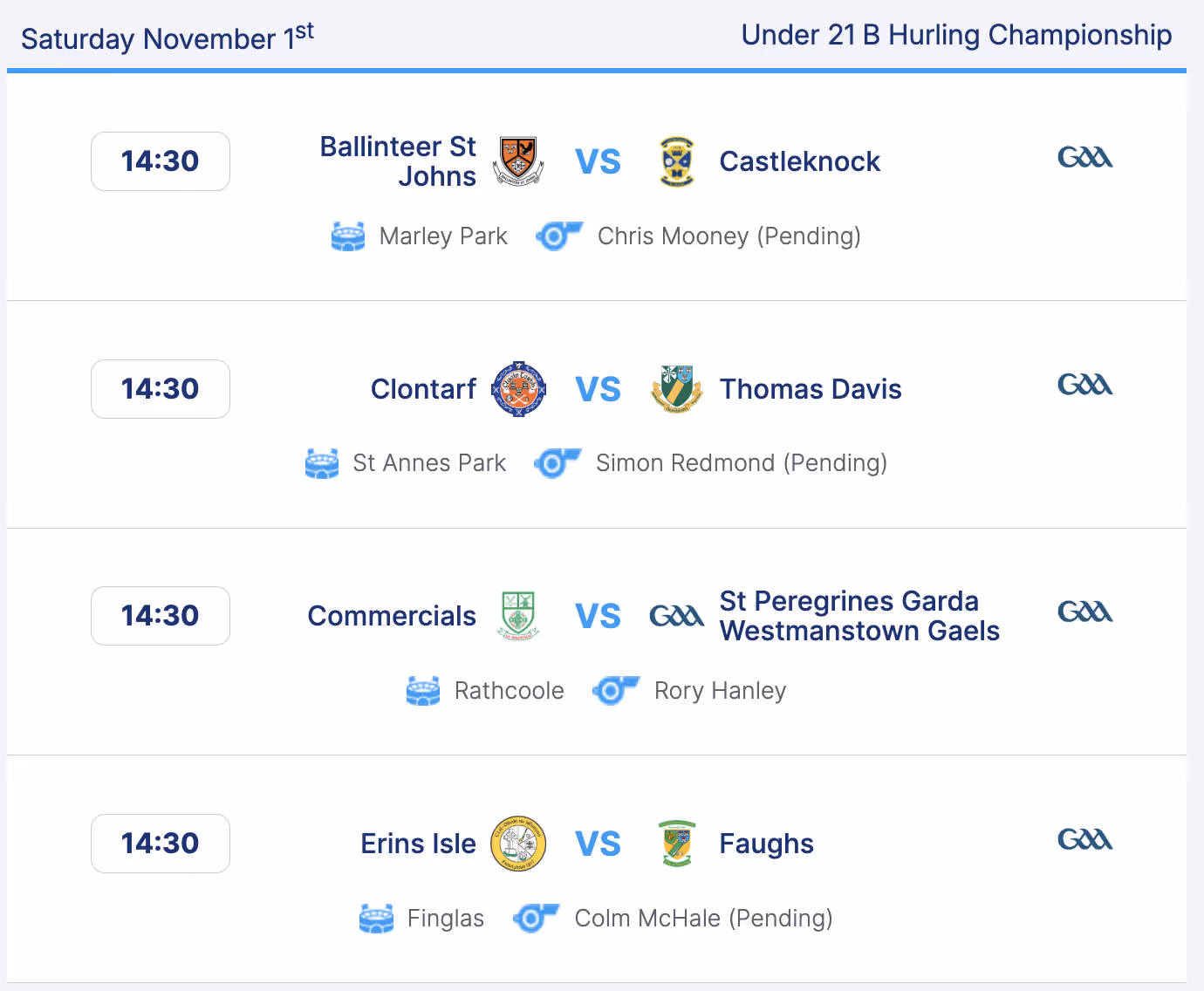
Task: Open the Thomas Davis team link
Action: [x=810, y=389]
